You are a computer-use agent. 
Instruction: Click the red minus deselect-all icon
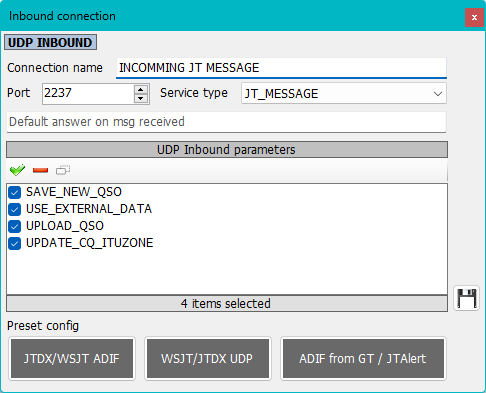pyautogui.click(x=40, y=170)
